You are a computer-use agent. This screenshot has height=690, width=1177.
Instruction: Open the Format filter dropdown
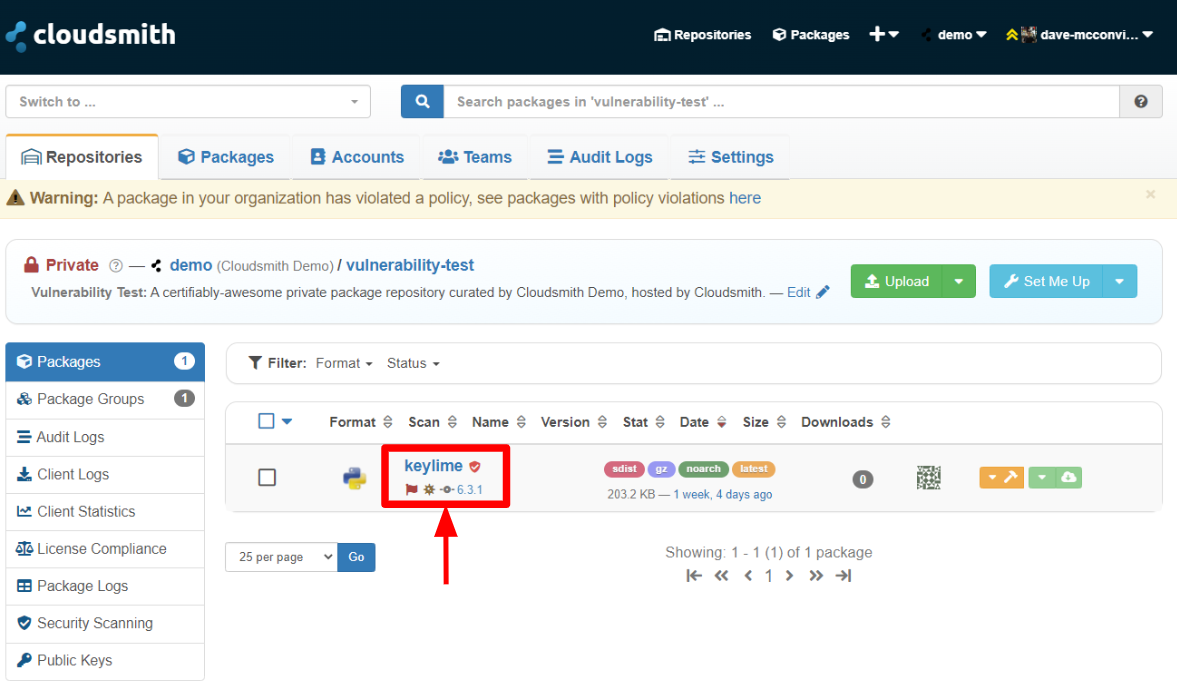click(x=344, y=363)
